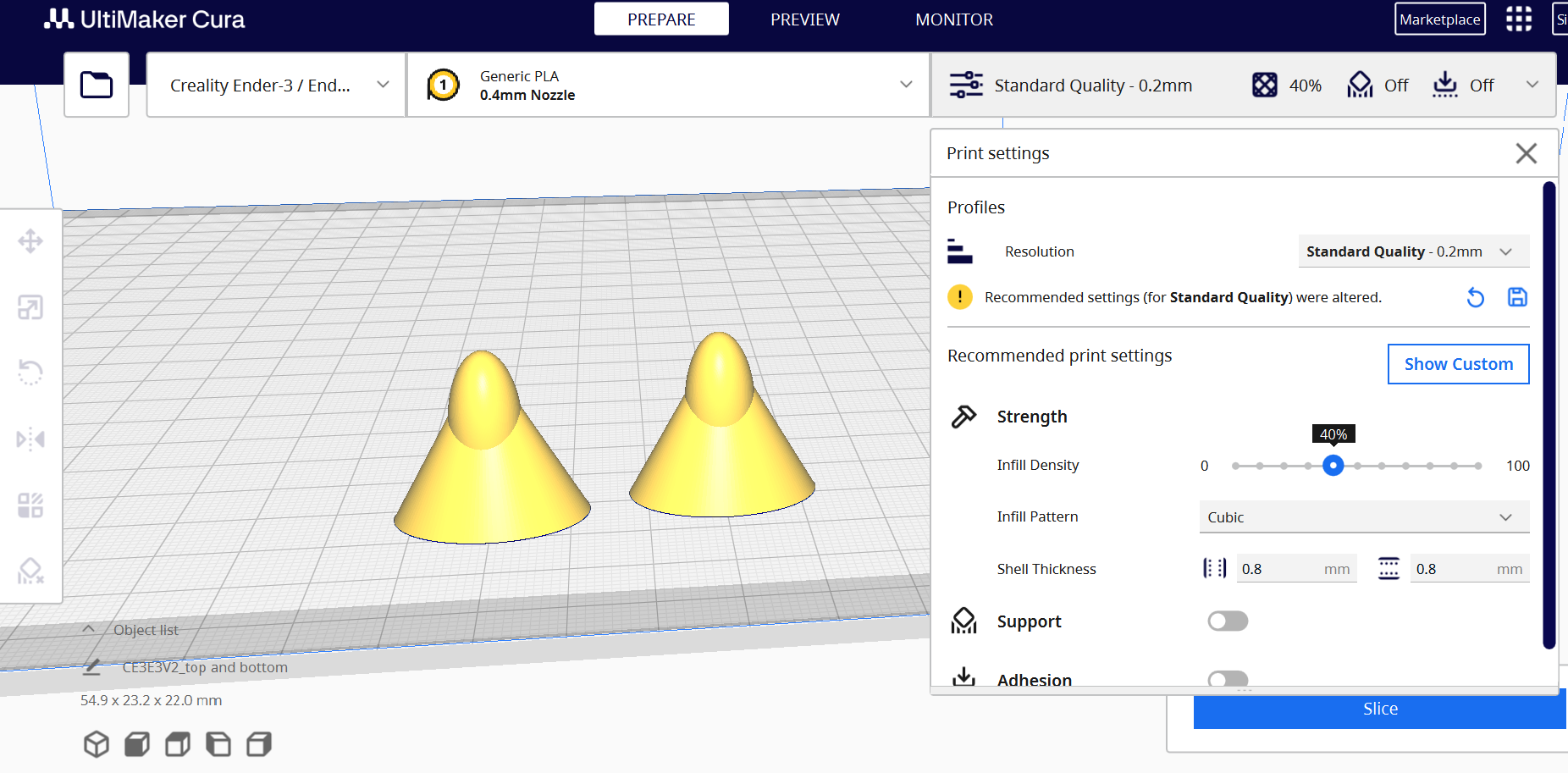Click the Profiles heading

[x=976, y=207]
